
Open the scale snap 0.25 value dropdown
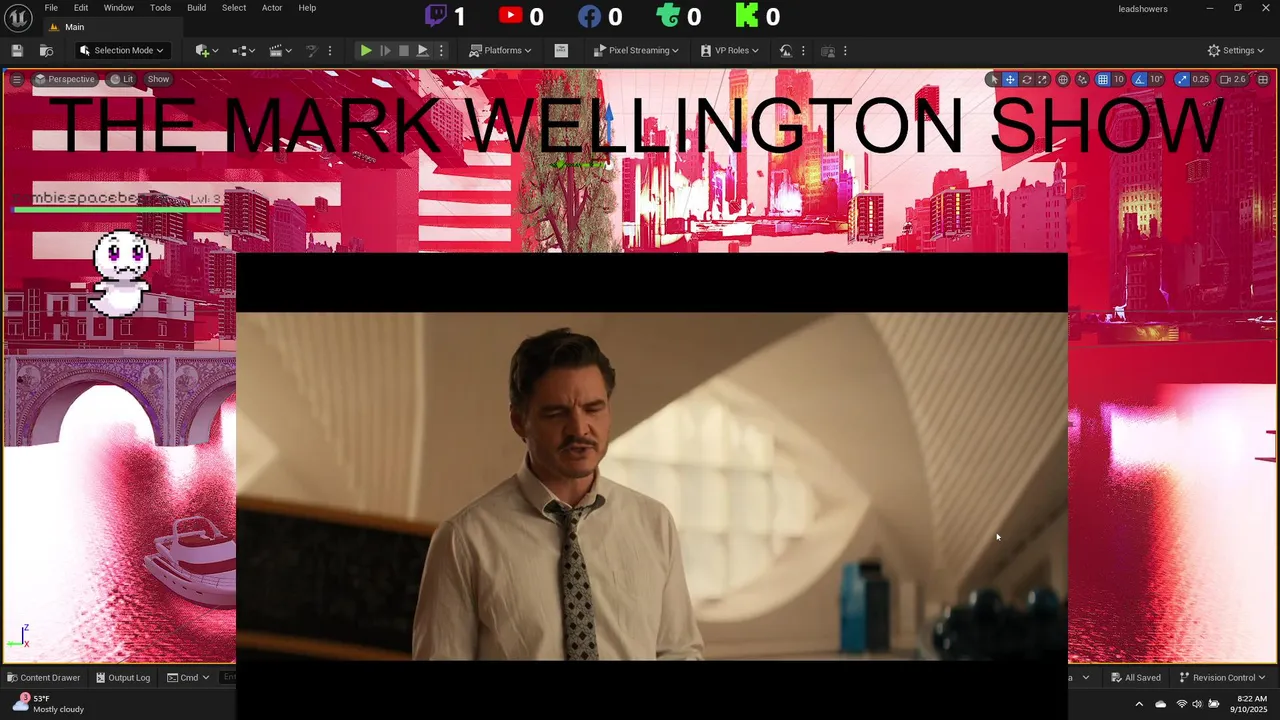pyautogui.click(x=1201, y=79)
